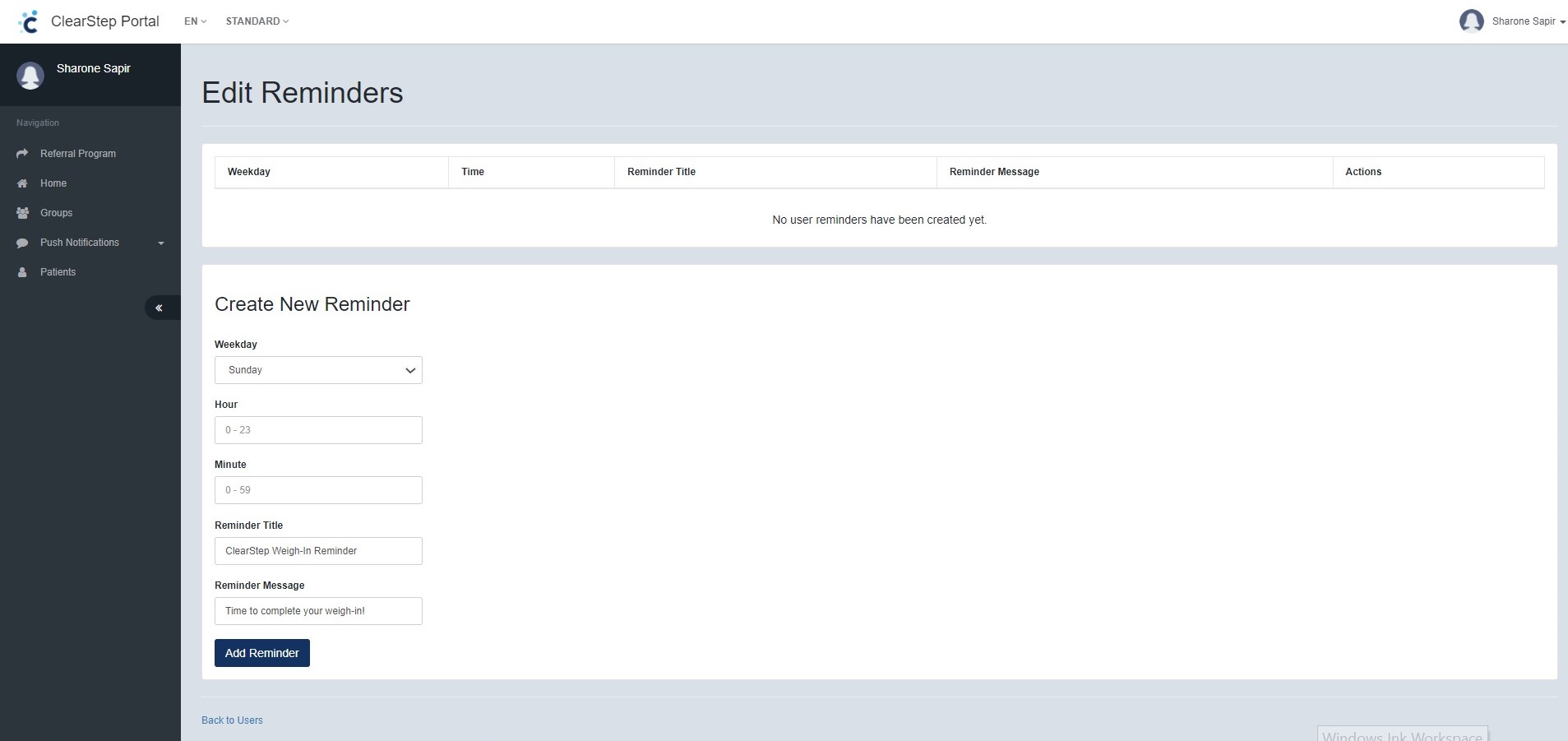
Task: Open the STANDARD mode dropdown
Action: coord(257,21)
